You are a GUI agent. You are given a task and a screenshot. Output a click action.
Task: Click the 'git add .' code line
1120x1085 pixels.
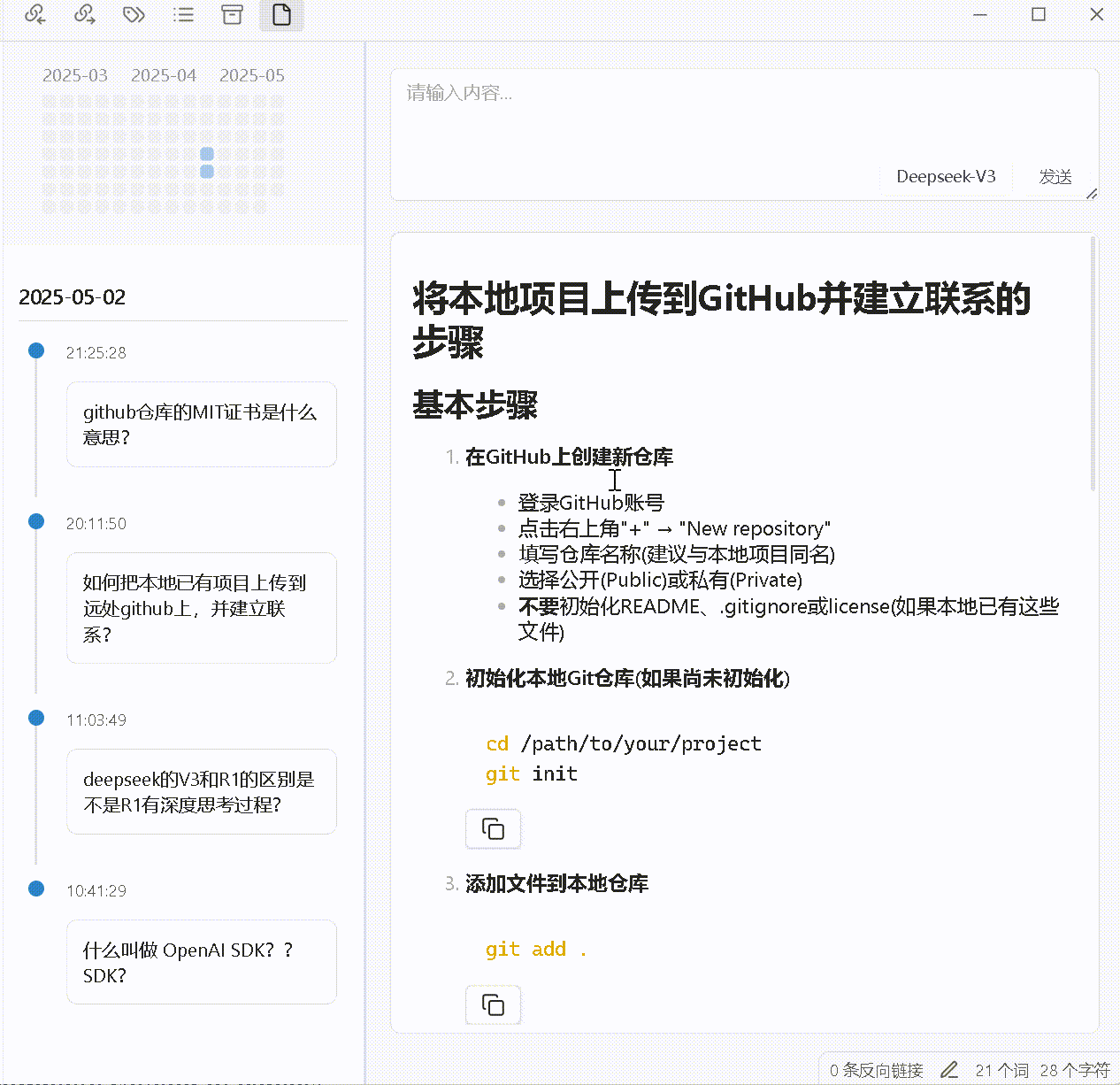[536, 950]
